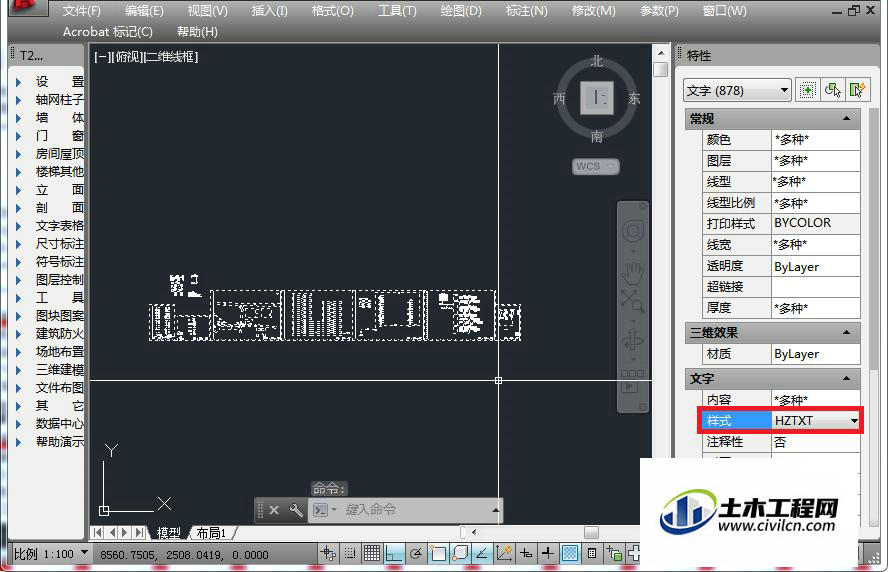Toggle Transparency display in status bar
This screenshot has height=572, width=888.
coord(570,553)
